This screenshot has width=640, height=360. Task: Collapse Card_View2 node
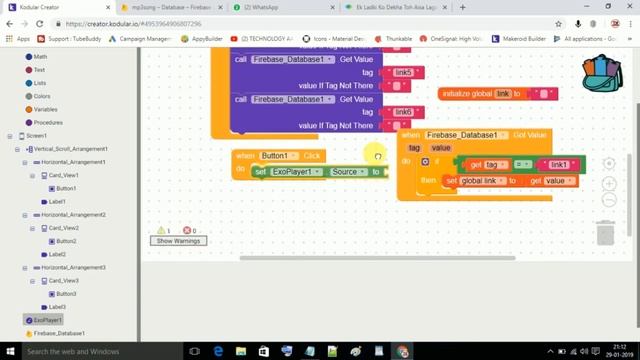32,228
